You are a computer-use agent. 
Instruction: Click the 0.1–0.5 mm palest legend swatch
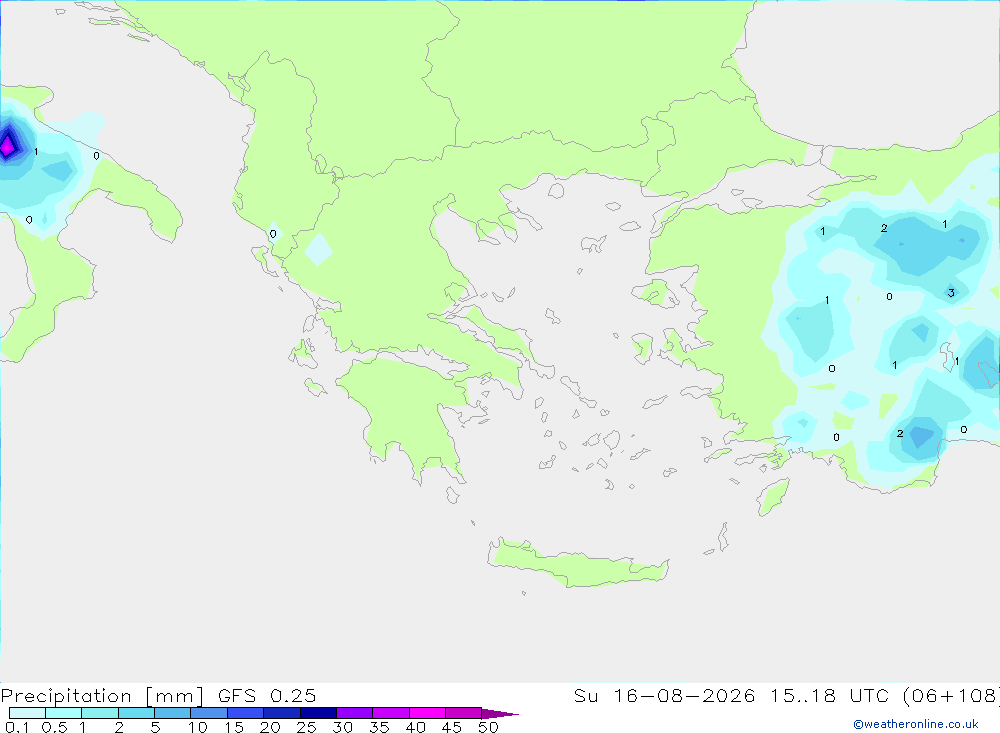point(27,713)
